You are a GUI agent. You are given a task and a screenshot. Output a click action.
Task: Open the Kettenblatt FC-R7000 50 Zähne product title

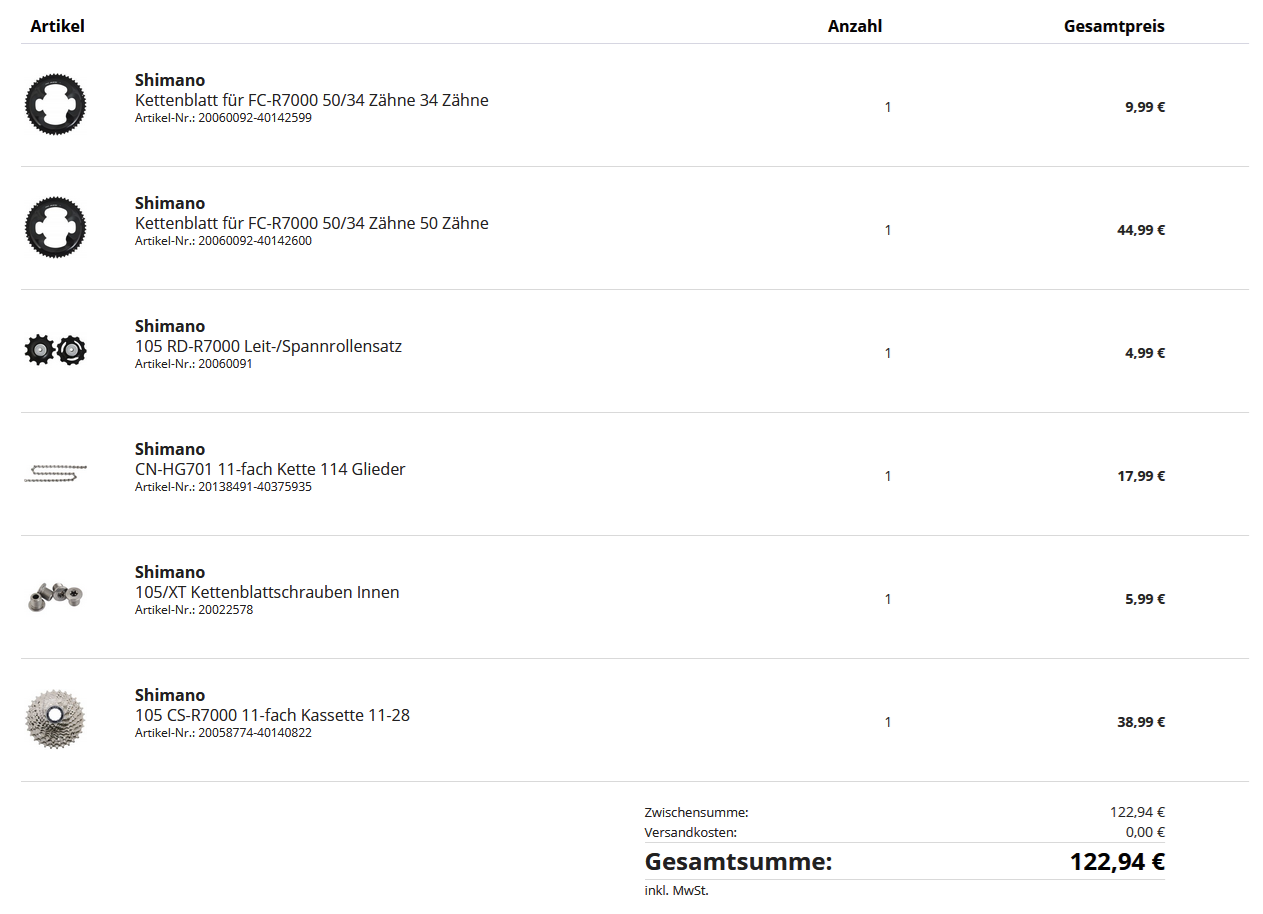pos(311,223)
